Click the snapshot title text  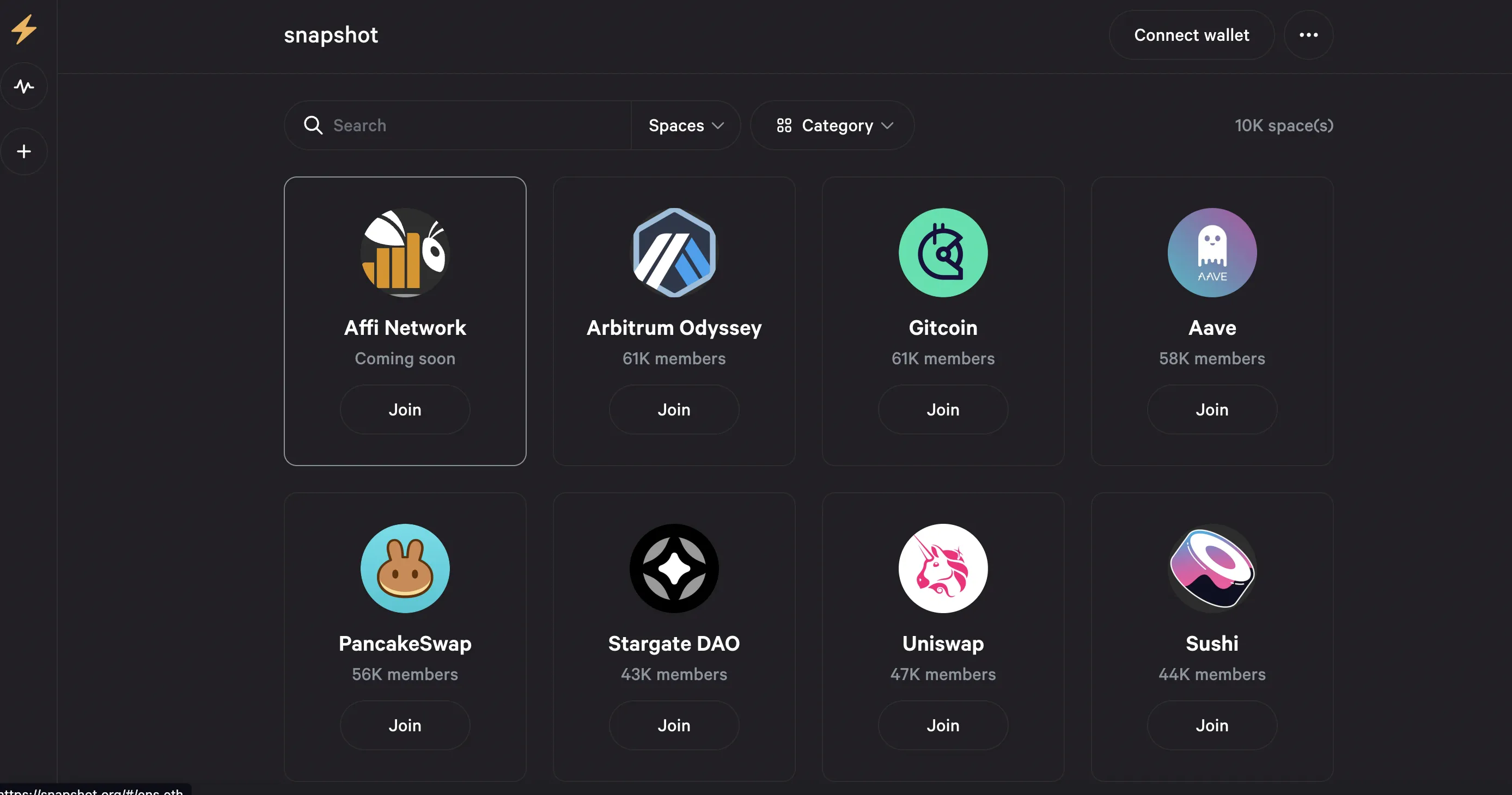331,35
